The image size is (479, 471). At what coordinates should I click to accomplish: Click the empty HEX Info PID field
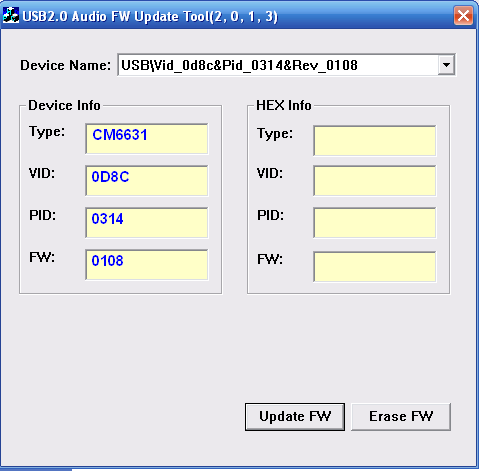tap(375, 223)
